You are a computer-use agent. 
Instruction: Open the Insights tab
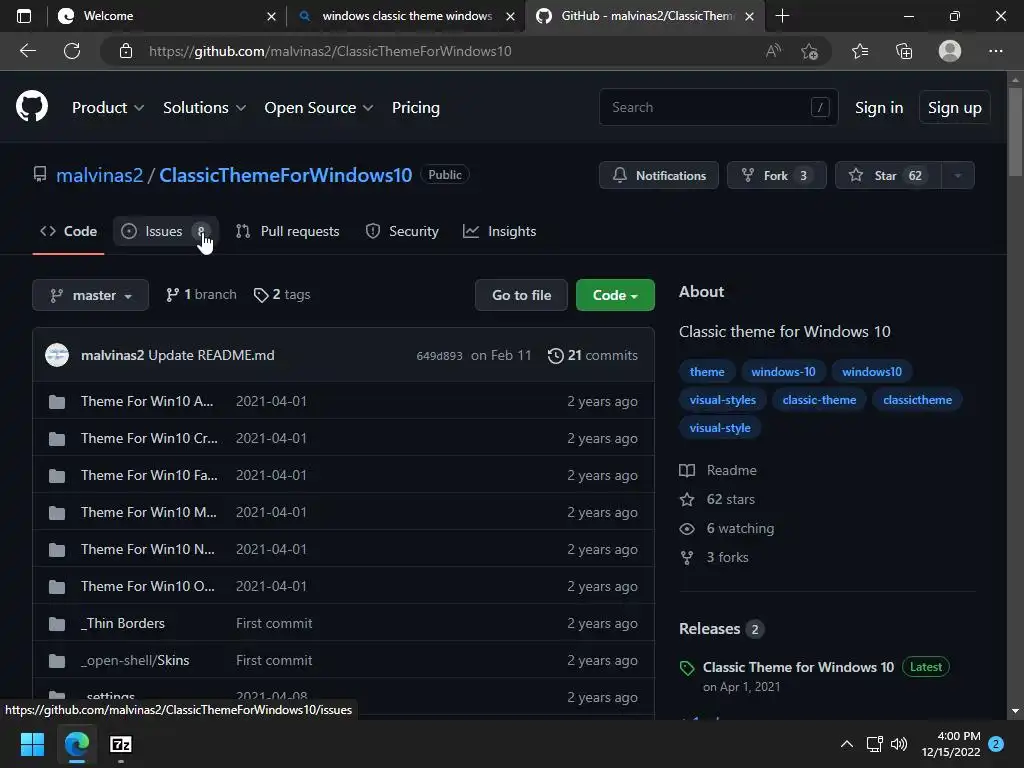pyautogui.click(x=500, y=231)
